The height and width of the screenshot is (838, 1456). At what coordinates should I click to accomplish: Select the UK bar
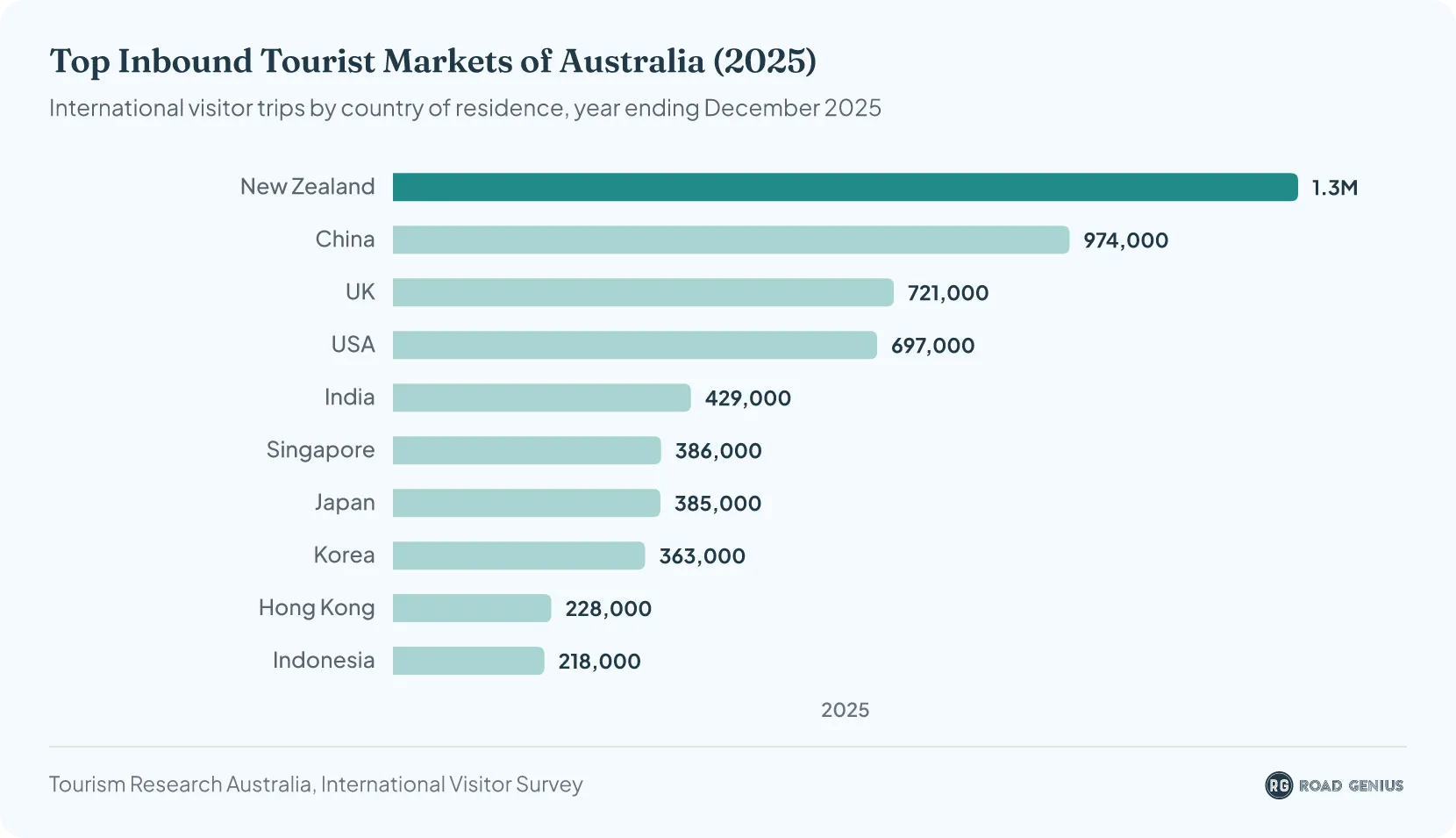[644, 292]
